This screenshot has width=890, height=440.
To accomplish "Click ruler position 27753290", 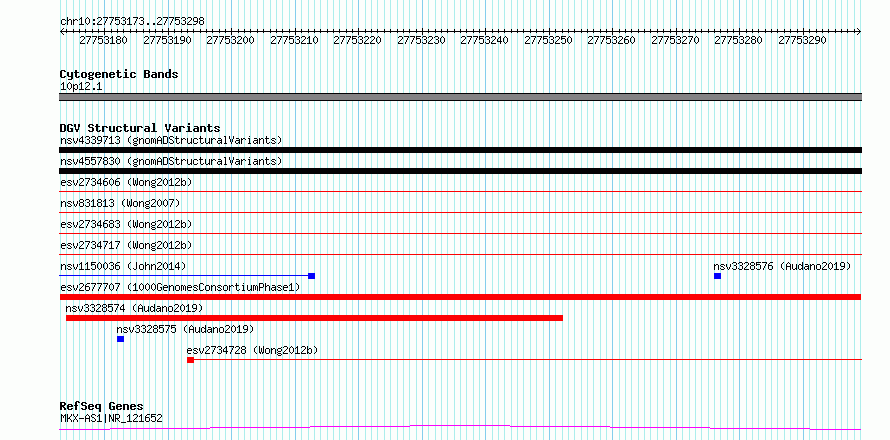I will [x=803, y=40].
